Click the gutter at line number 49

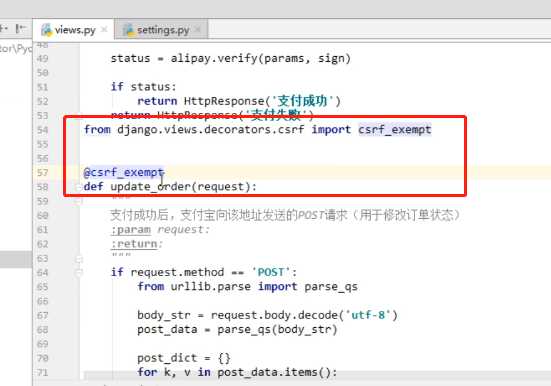click(x=43, y=58)
